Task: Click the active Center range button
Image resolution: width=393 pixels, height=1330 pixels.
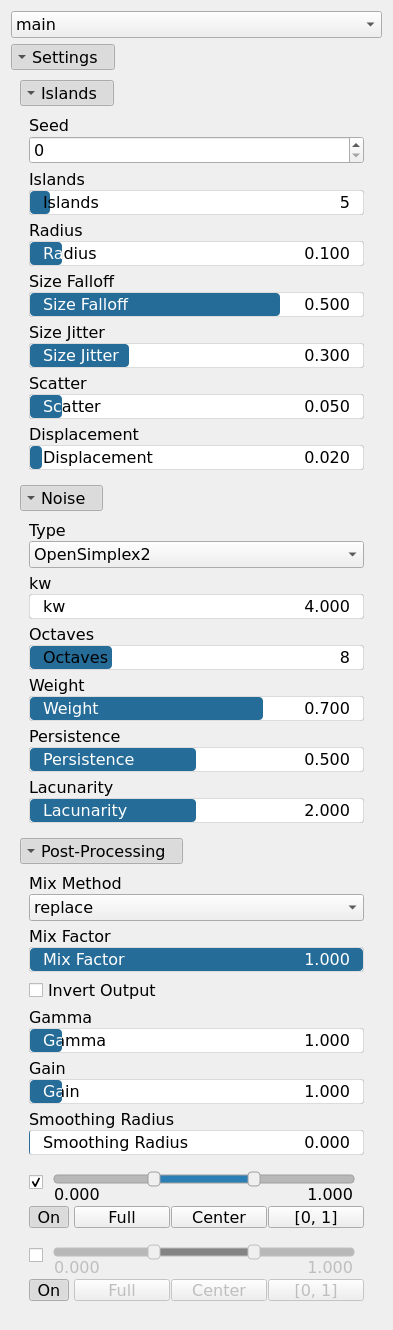Action: click(x=219, y=1217)
